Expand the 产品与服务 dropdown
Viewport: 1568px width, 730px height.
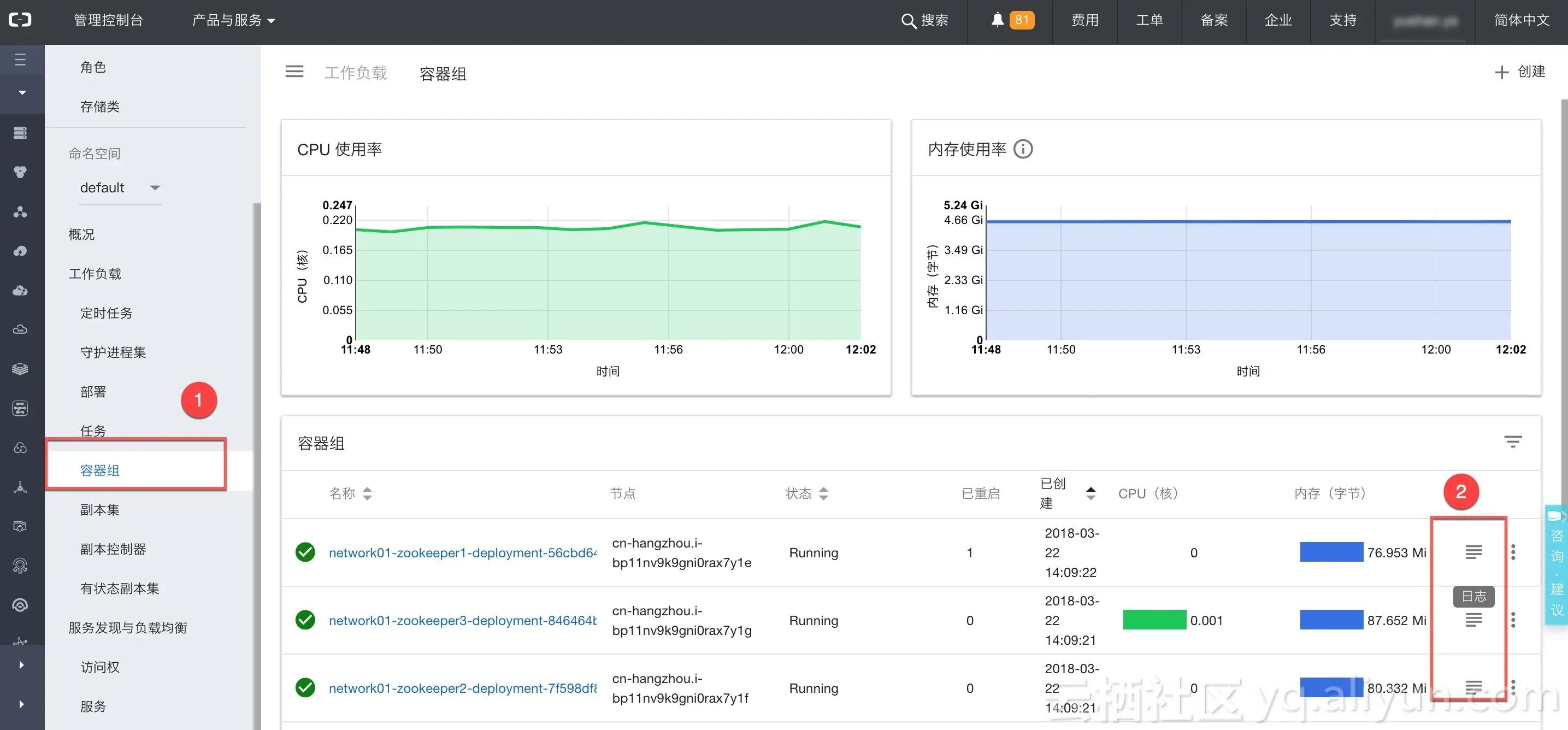tap(233, 21)
